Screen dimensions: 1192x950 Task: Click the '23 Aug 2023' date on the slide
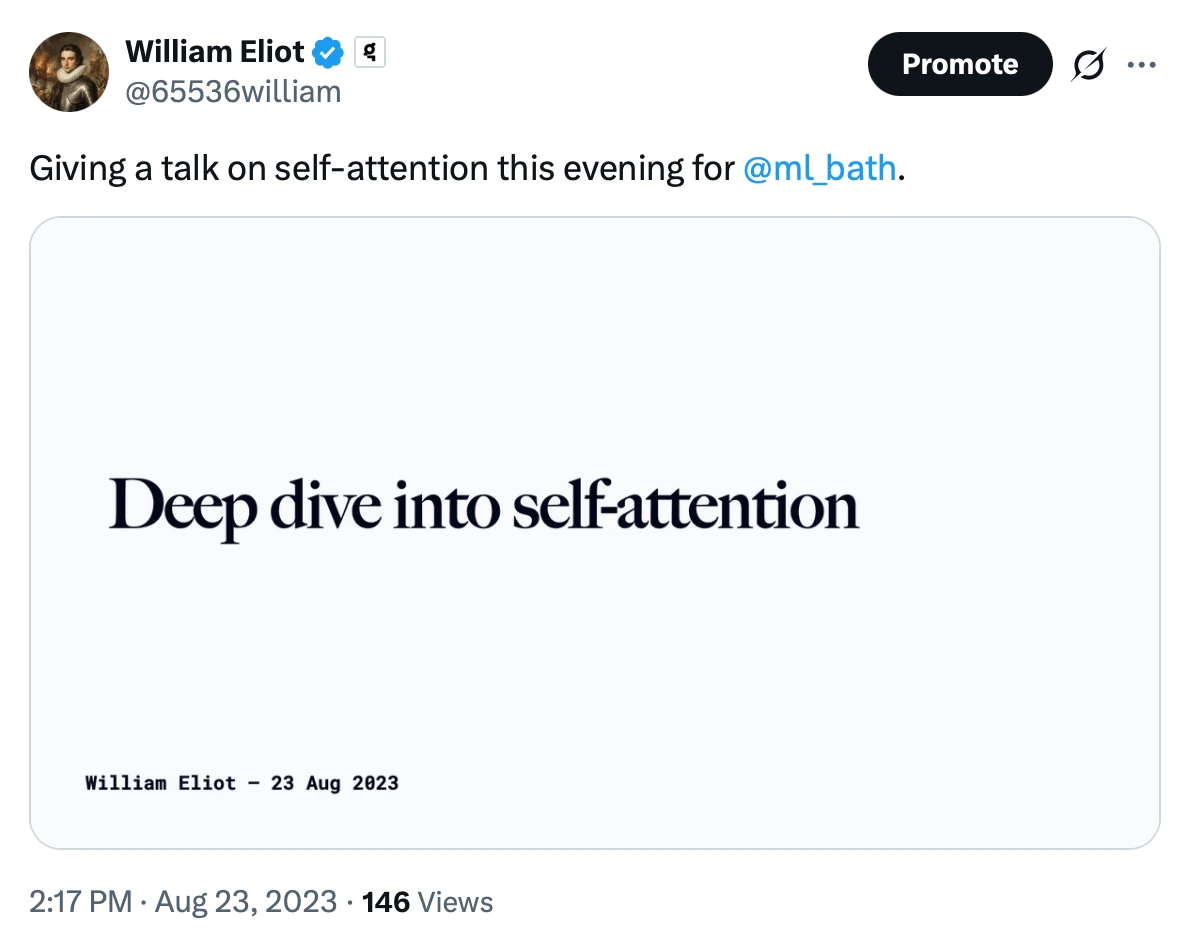pyautogui.click(x=334, y=783)
